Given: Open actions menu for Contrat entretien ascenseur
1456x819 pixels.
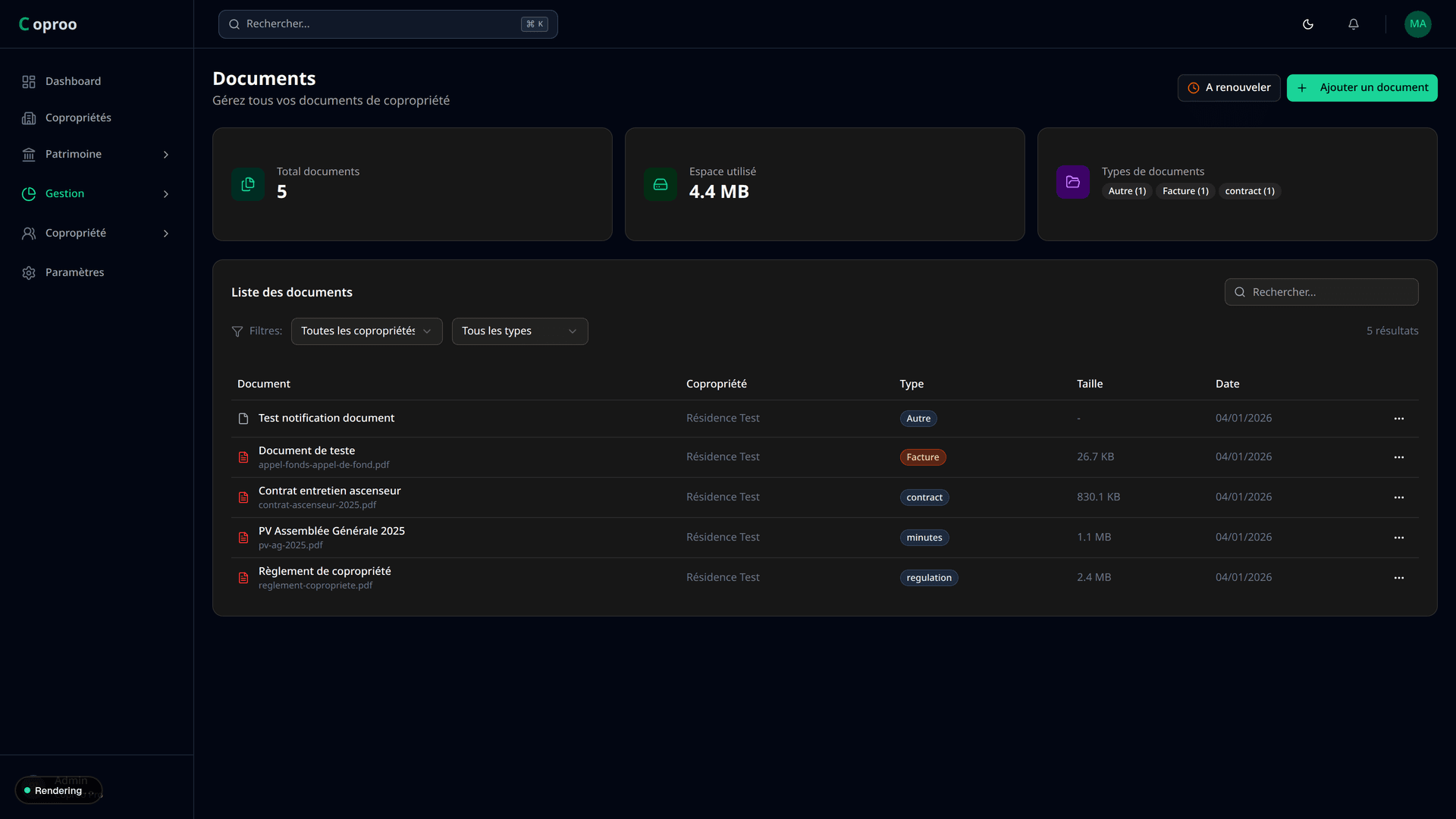Looking at the screenshot, I should pos(1399,497).
